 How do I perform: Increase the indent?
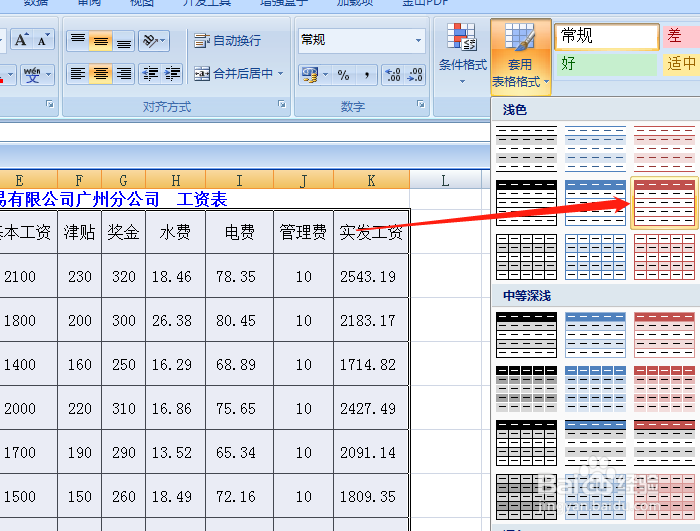point(172,74)
